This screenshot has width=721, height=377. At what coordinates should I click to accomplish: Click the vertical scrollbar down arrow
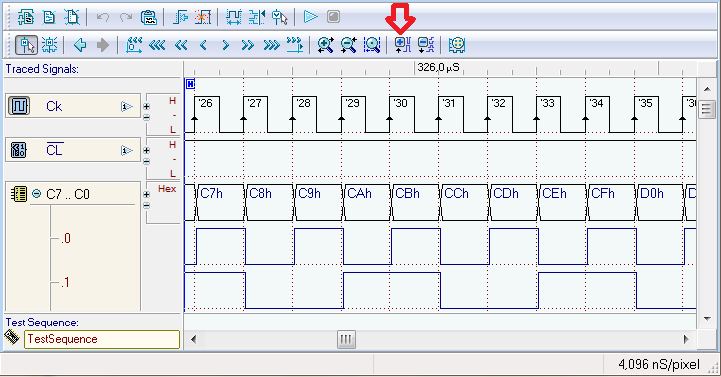tap(707, 319)
